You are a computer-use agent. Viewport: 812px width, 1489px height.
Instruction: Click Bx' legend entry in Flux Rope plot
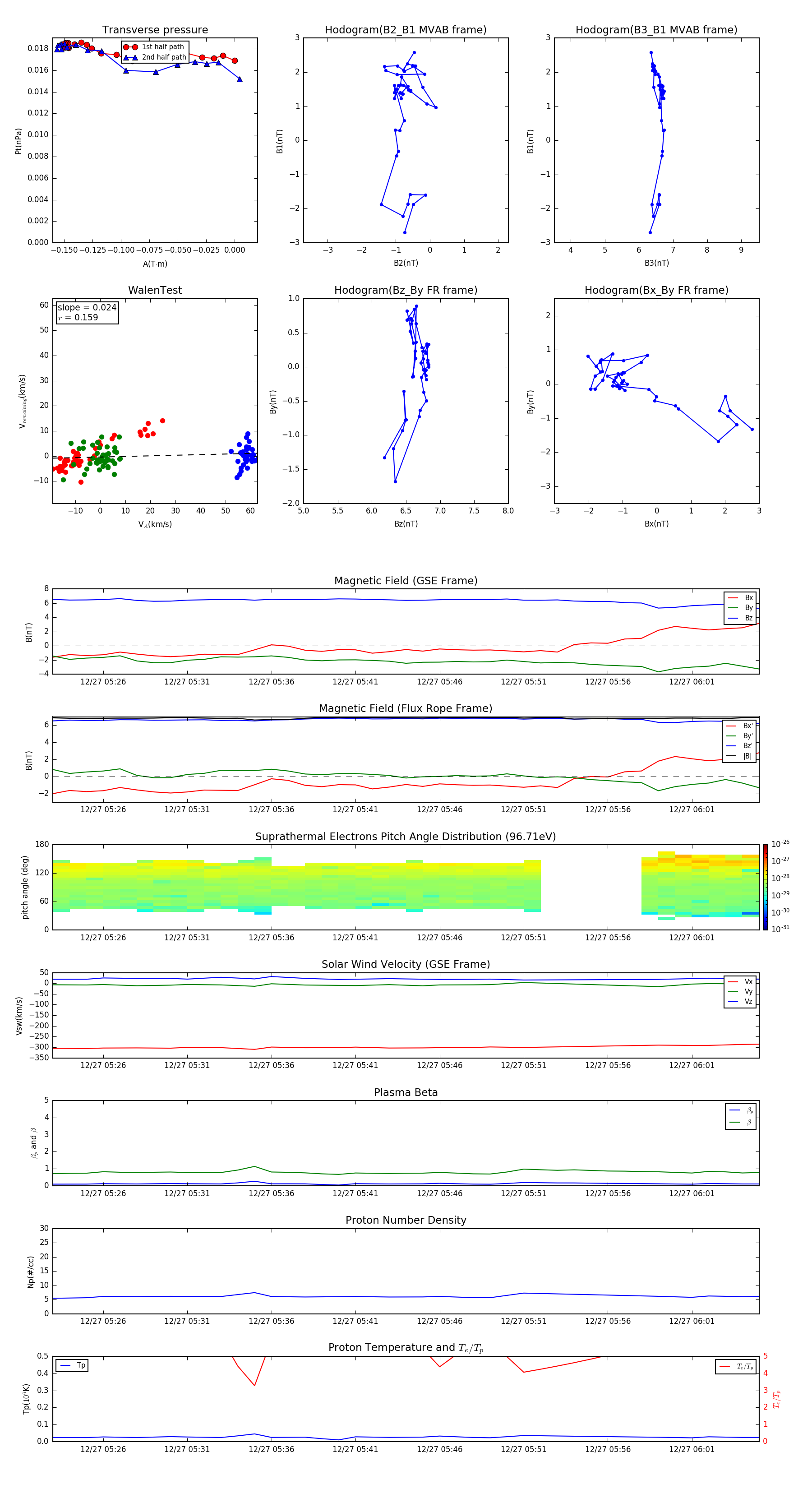(x=740, y=726)
